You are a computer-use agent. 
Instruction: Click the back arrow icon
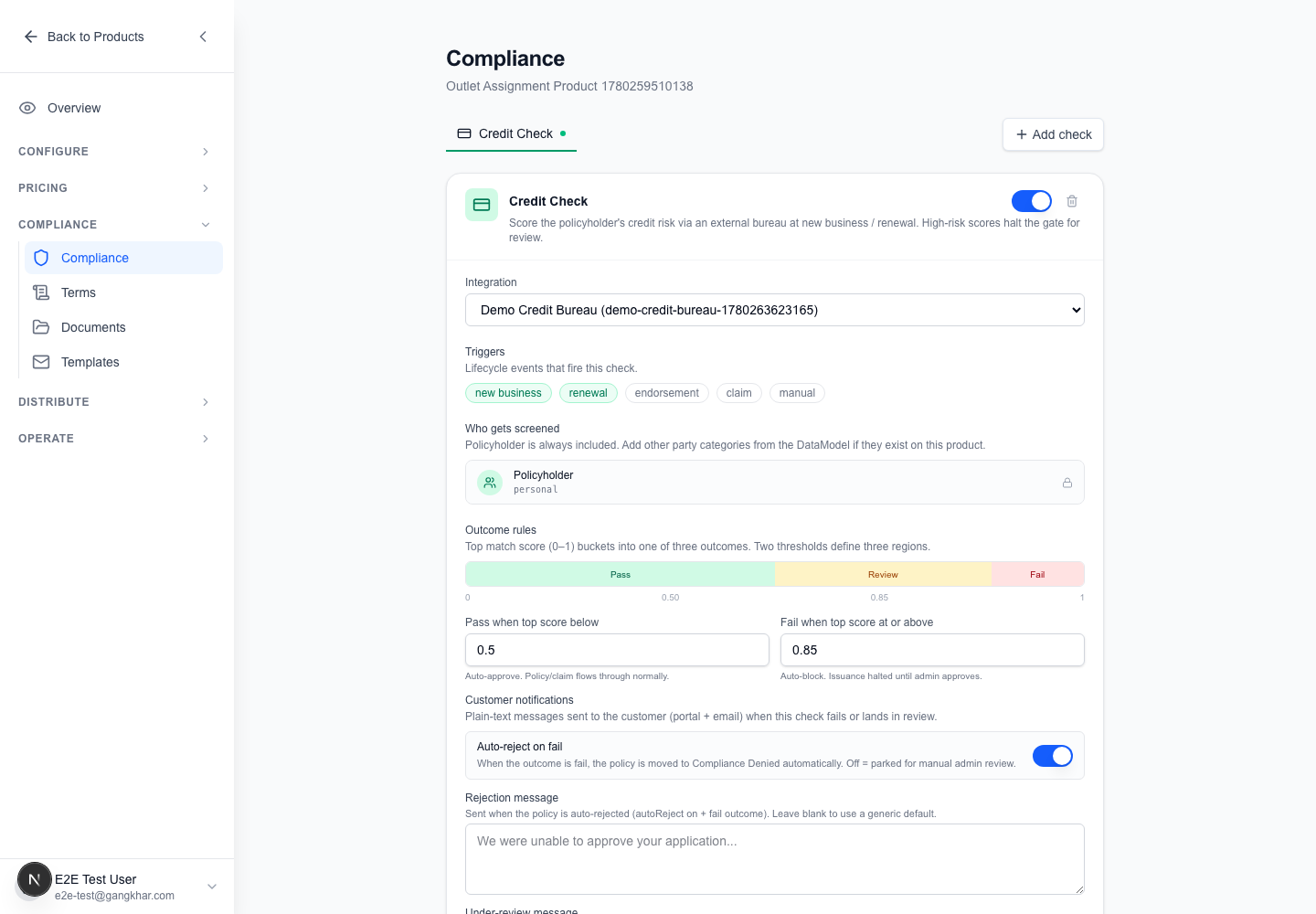30,37
